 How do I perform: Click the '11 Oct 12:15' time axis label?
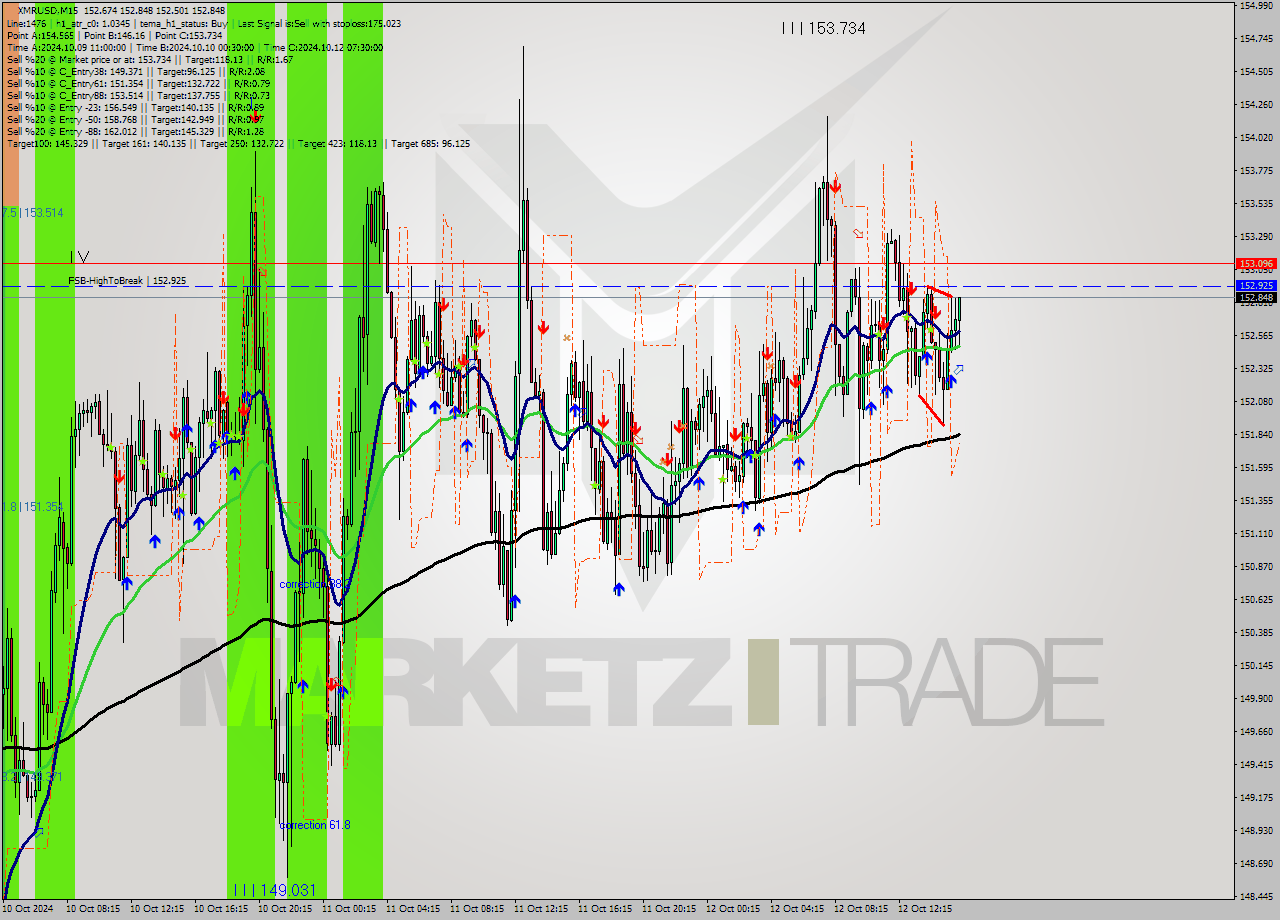pyautogui.click(x=541, y=909)
